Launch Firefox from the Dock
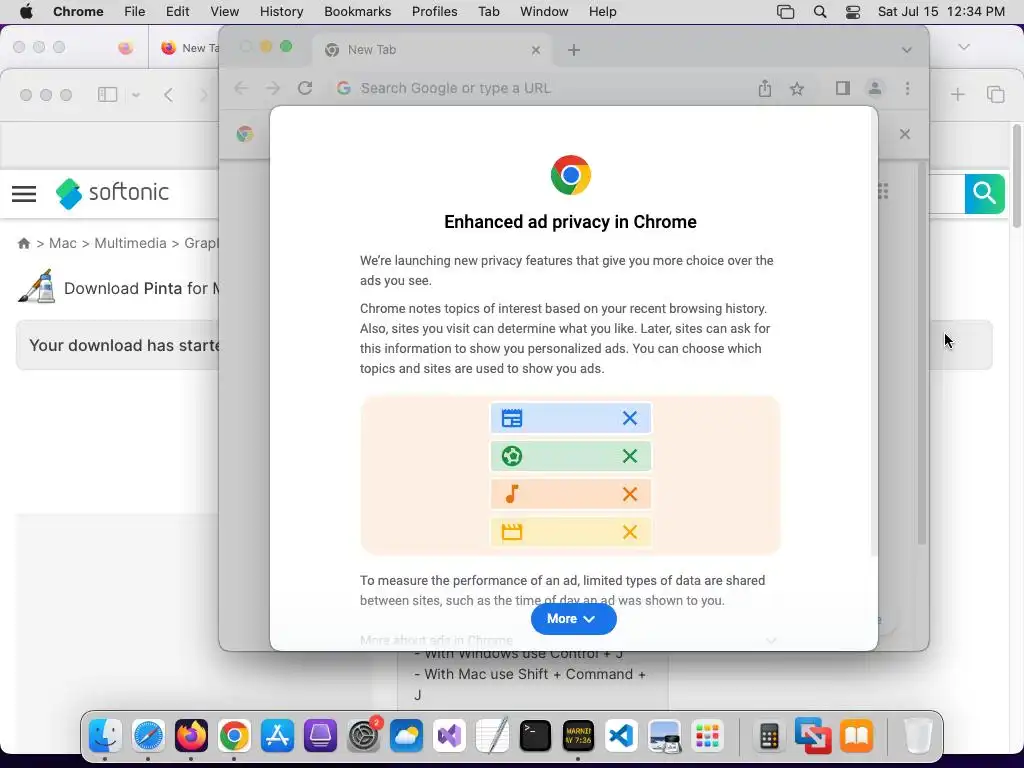 191,736
